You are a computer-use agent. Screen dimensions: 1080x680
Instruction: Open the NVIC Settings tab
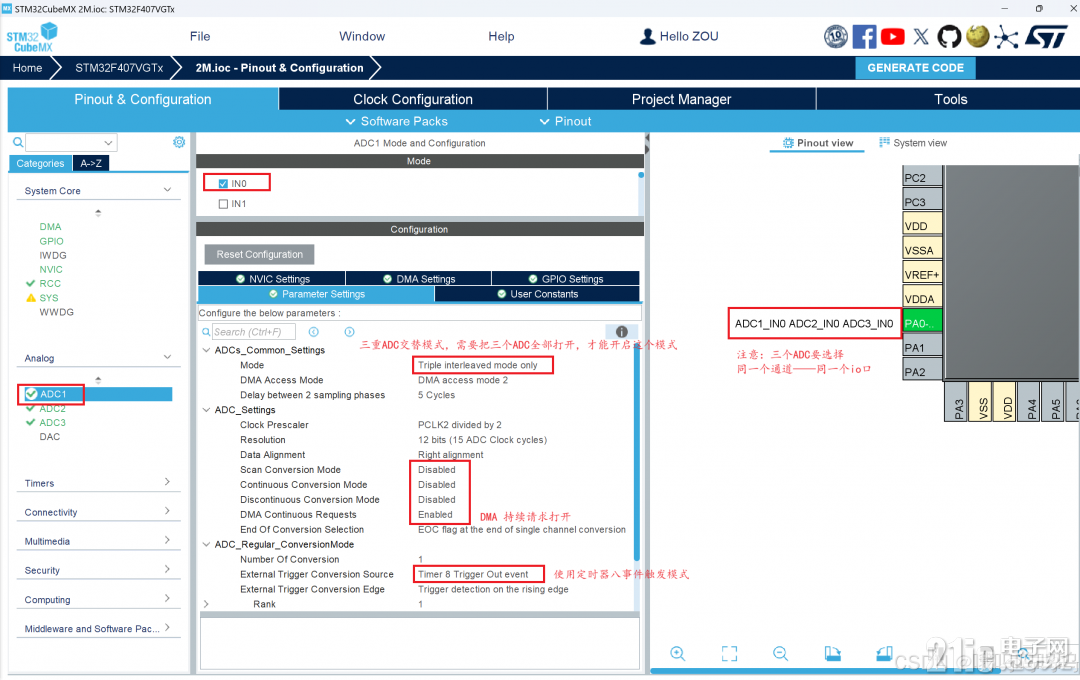point(272,278)
